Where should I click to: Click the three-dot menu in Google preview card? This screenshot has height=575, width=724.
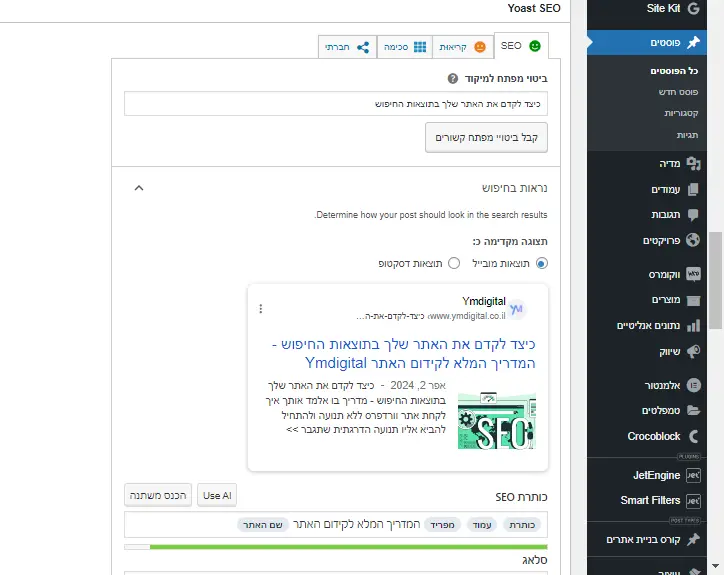click(x=261, y=309)
